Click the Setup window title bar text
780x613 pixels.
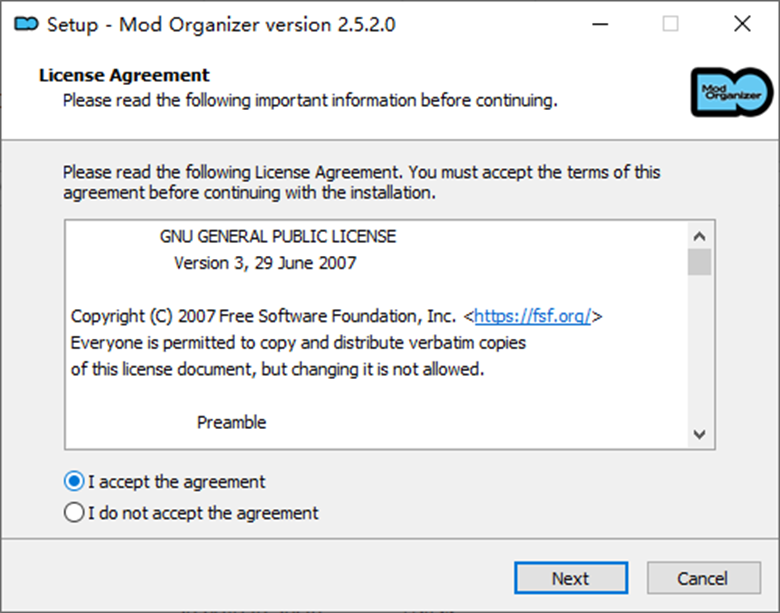(221, 24)
